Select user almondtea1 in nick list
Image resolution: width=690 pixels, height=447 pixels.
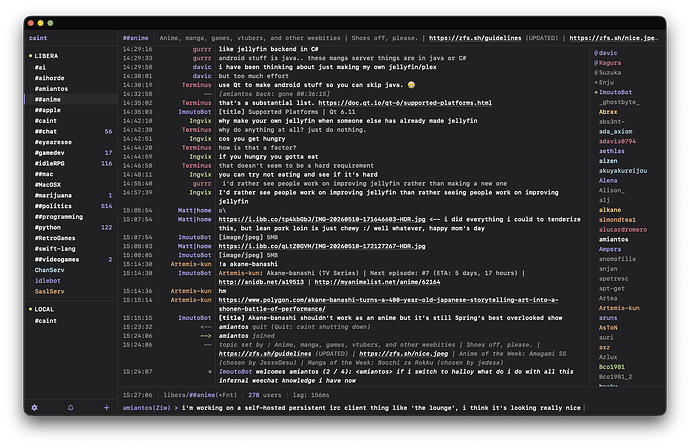tap(617, 220)
